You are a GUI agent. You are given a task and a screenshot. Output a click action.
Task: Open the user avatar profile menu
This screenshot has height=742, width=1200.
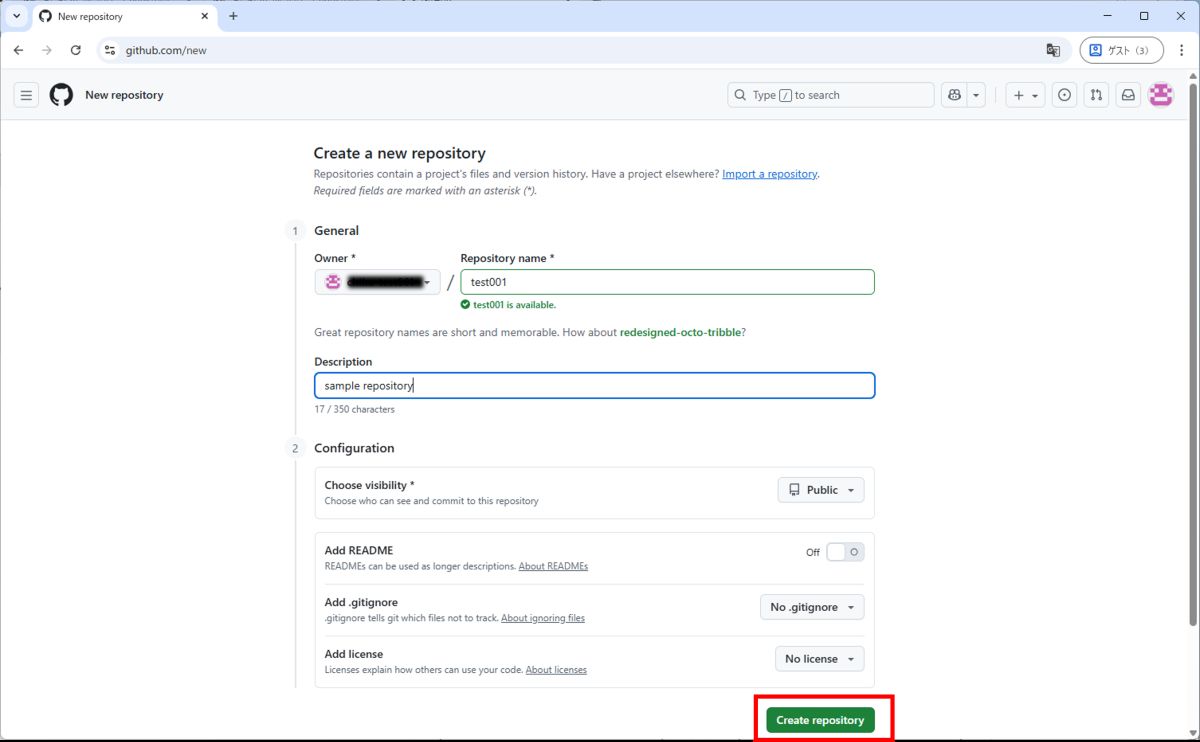(1160, 95)
